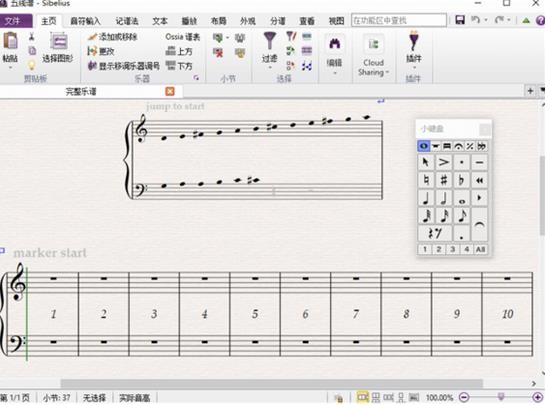
Task: Open the add bar dropdown arrow
Action: click(x=227, y=38)
